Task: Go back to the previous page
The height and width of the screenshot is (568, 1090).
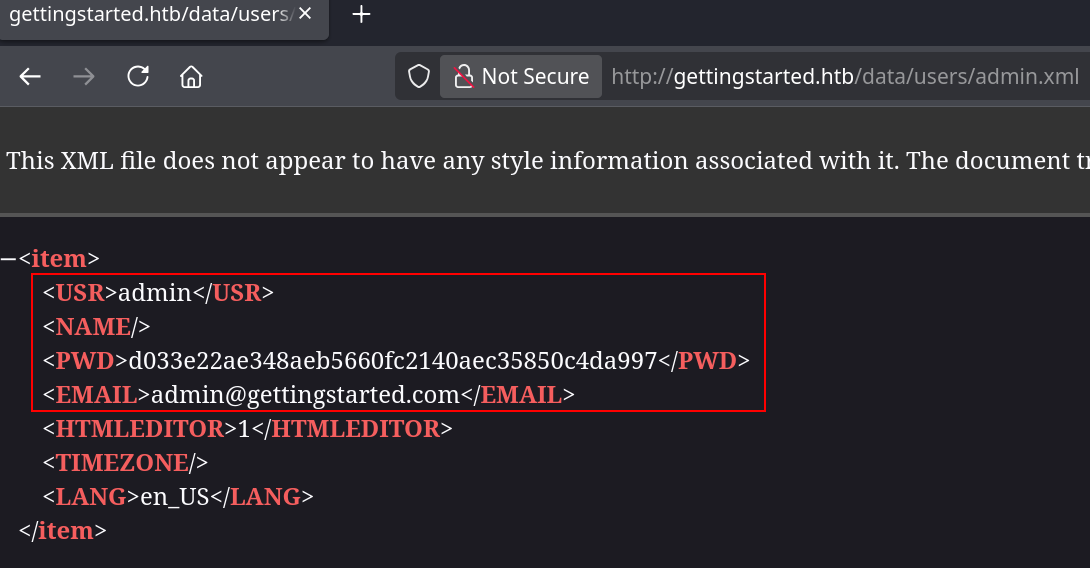Action: [30, 77]
